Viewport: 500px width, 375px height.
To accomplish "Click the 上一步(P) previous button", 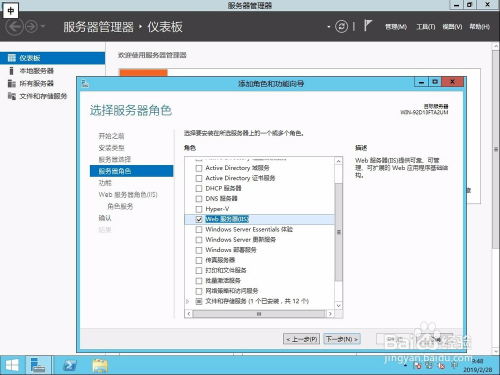I will [x=301, y=339].
